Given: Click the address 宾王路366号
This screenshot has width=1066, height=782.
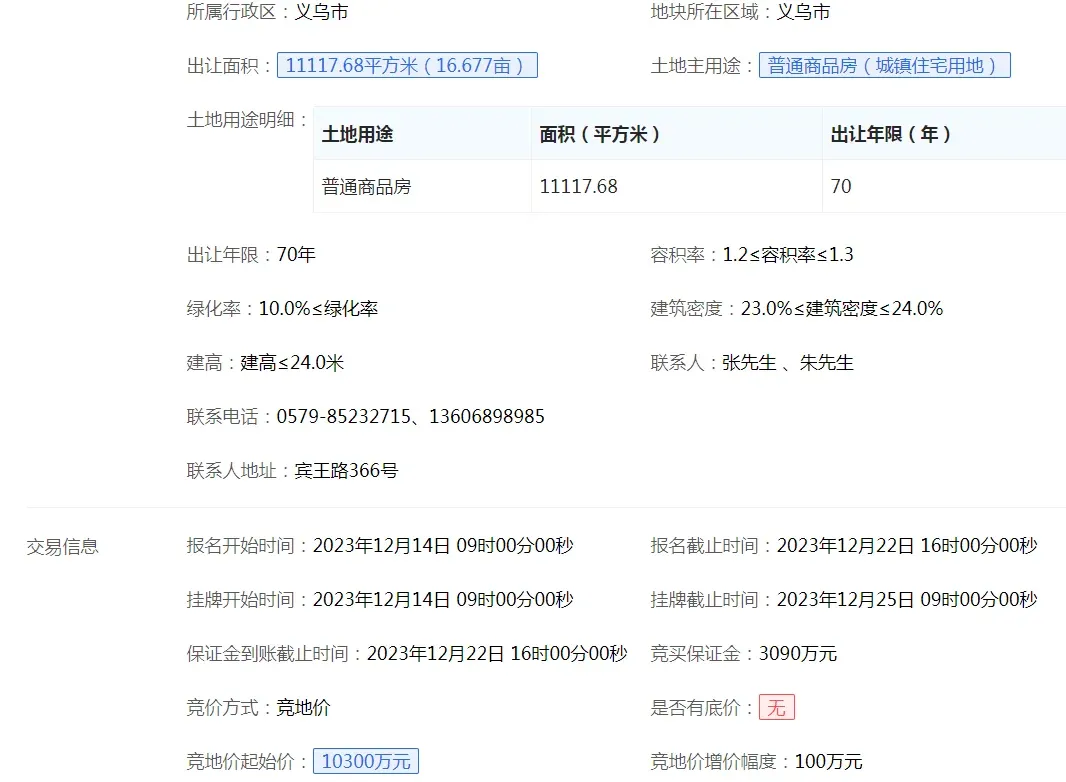Looking at the screenshot, I should click(x=346, y=471).
